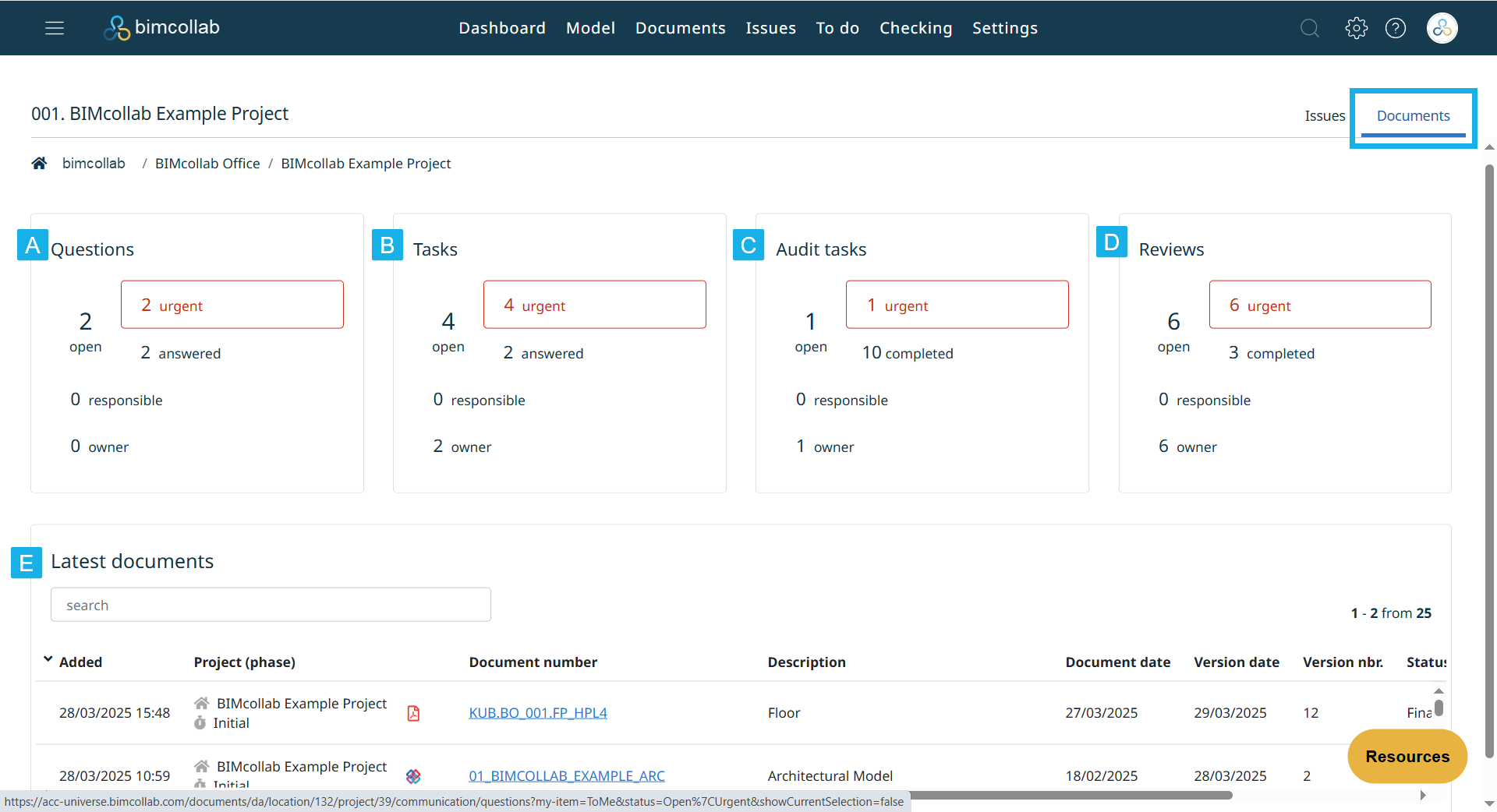Click 4 open under Tasks
The image size is (1497, 812).
(x=448, y=332)
